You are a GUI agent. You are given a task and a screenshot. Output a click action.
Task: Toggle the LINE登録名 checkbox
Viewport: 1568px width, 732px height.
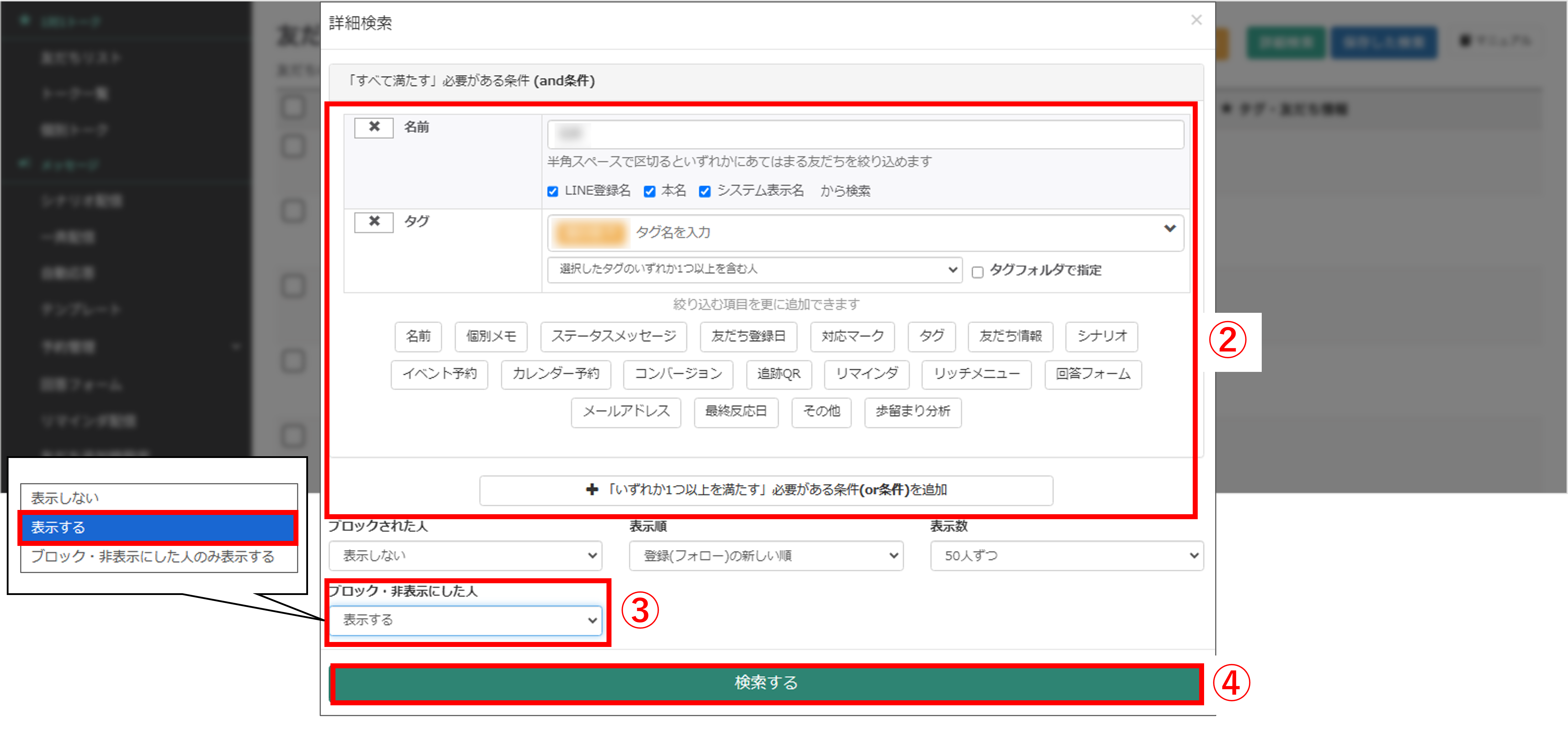[x=553, y=191]
